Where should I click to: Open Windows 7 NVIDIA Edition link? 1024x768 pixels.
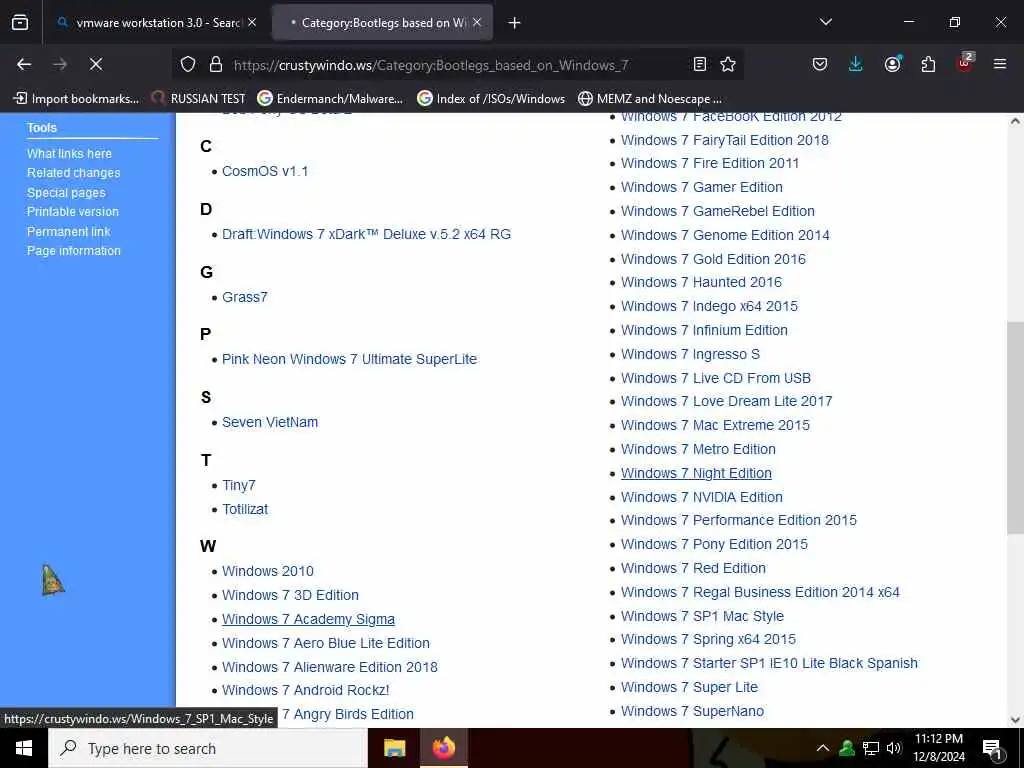coord(702,497)
